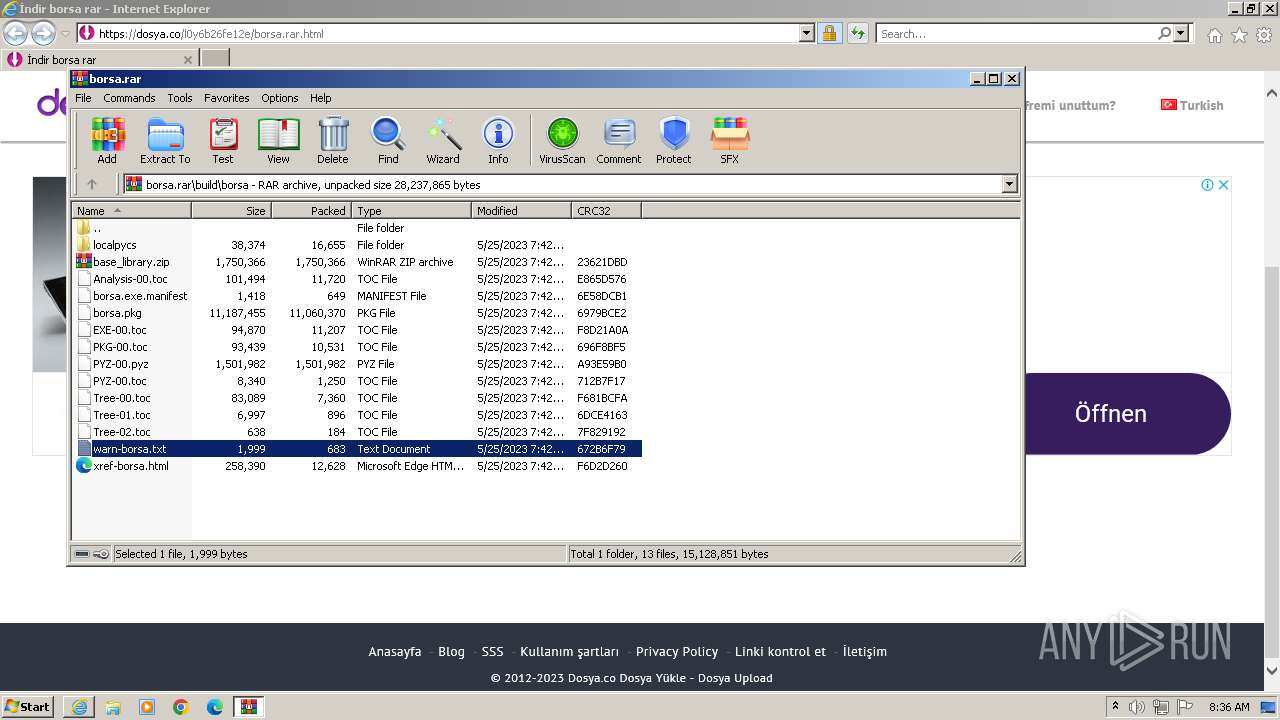Image resolution: width=1280 pixels, height=720 pixels.
Task: Select the İndir borsa rar tab
Action: [100, 59]
